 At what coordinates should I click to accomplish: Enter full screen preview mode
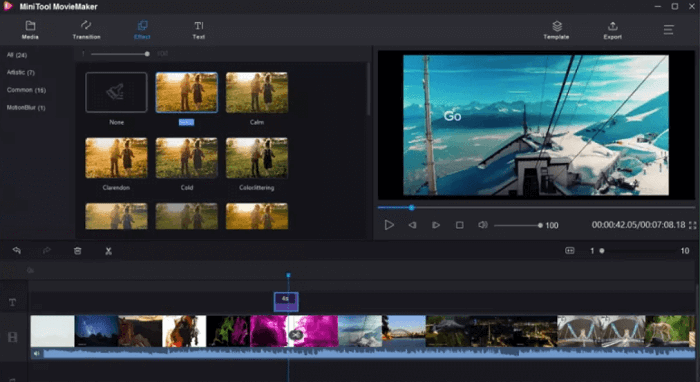693,225
